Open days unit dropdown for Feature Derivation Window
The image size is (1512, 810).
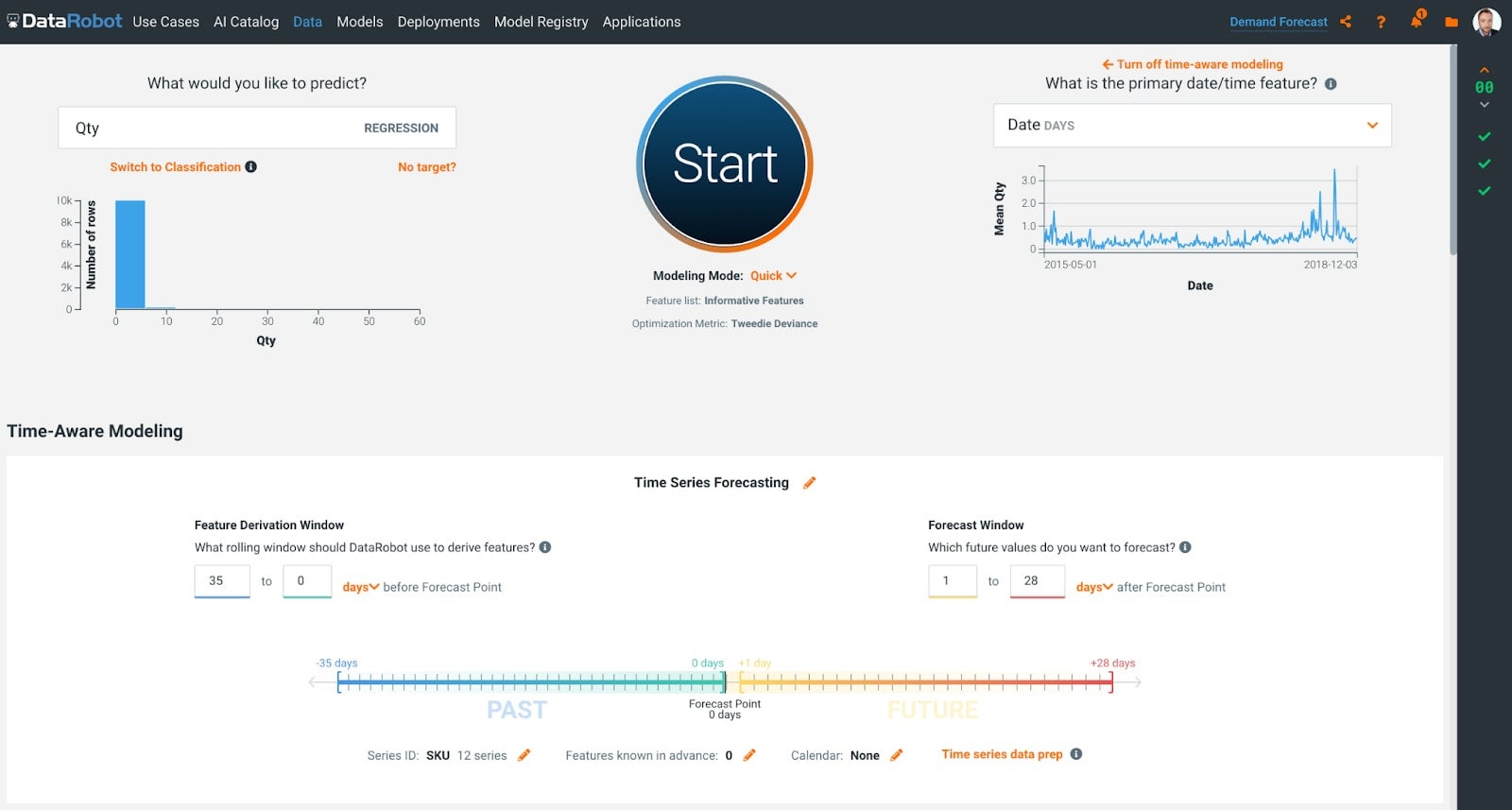click(x=360, y=587)
